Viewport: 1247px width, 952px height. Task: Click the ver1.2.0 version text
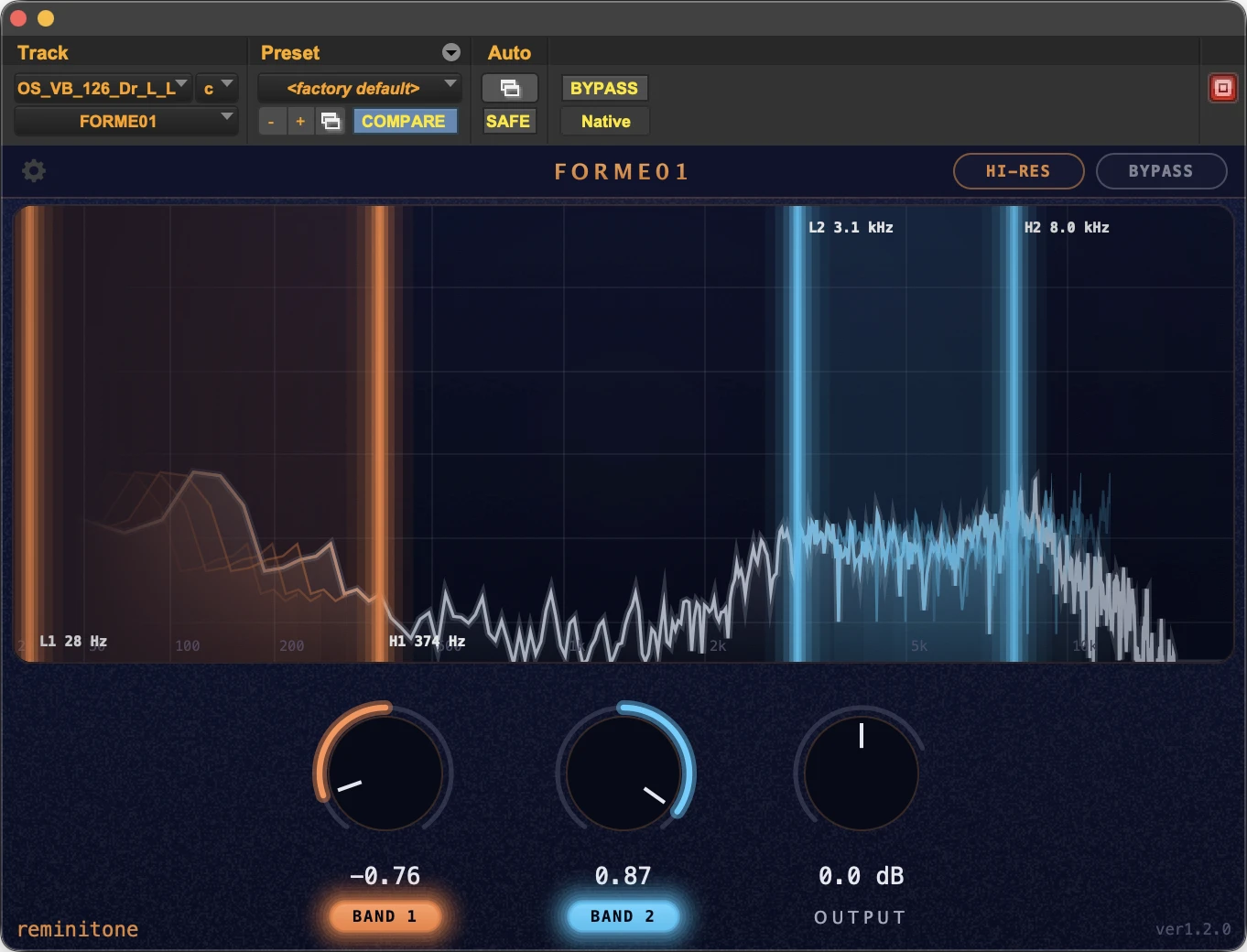tap(1193, 929)
